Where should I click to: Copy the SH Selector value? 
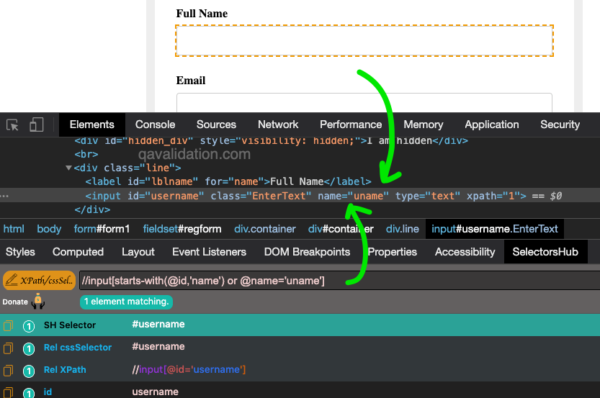tap(8, 326)
